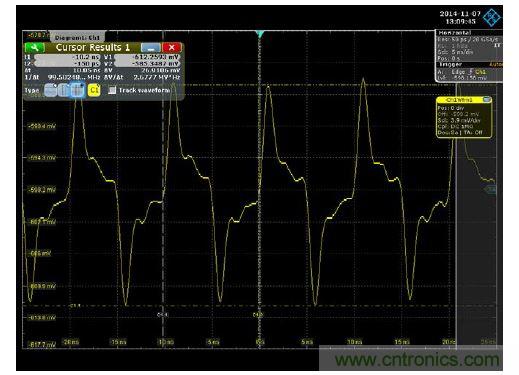Select the combined horizontal and vertical cursor type
This screenshot has height=375, width=519.
[x=77, y=90]
